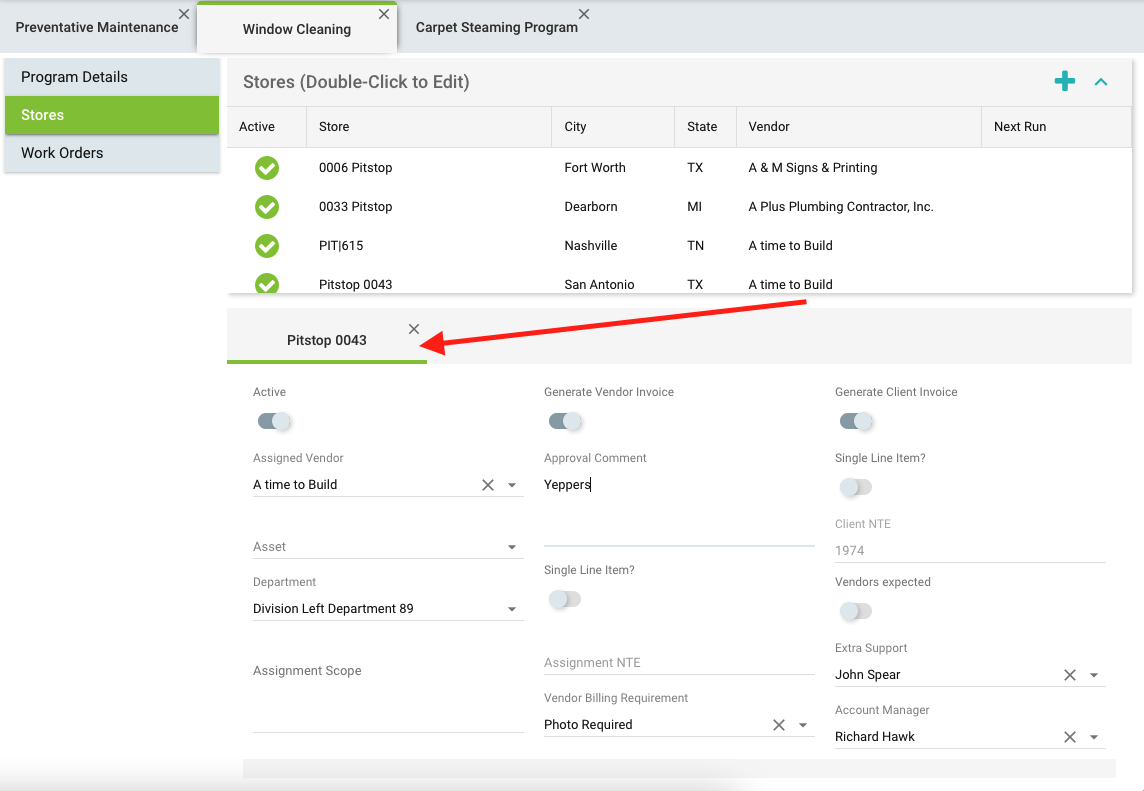Screen dimensions: 1144x791
Task: Click the green check icon for PIT|615
Action: [x=267, y=246]
